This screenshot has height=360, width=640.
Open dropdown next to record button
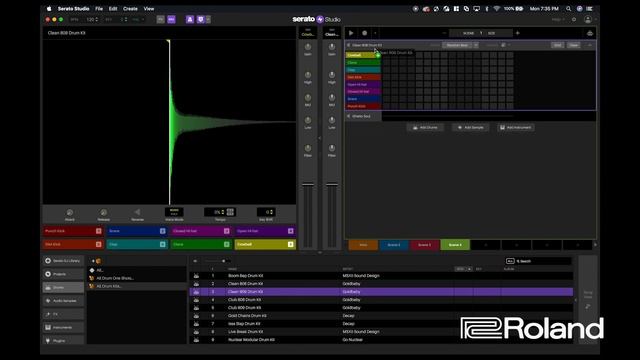click(375, 33)
